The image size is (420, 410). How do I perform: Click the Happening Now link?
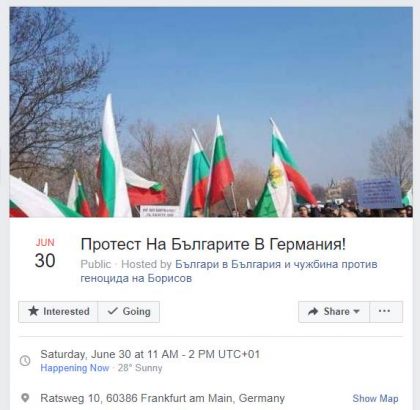75,368
